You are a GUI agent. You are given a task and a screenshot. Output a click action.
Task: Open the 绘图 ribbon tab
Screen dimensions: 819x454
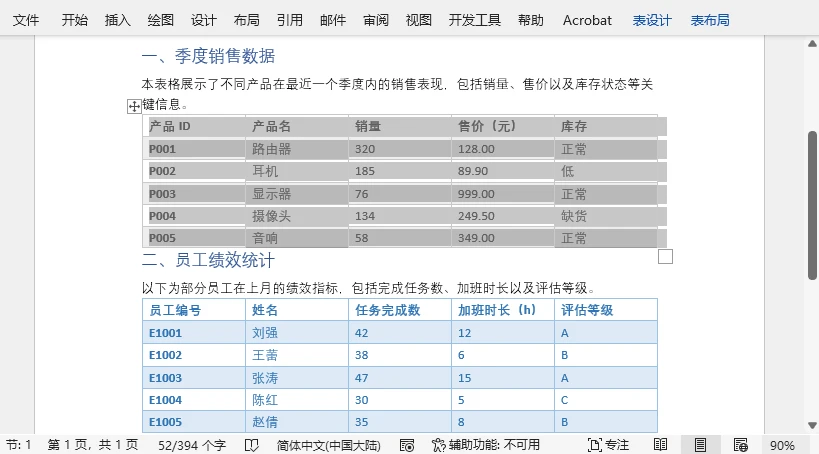pyautogui.click(x=160, y=20)
